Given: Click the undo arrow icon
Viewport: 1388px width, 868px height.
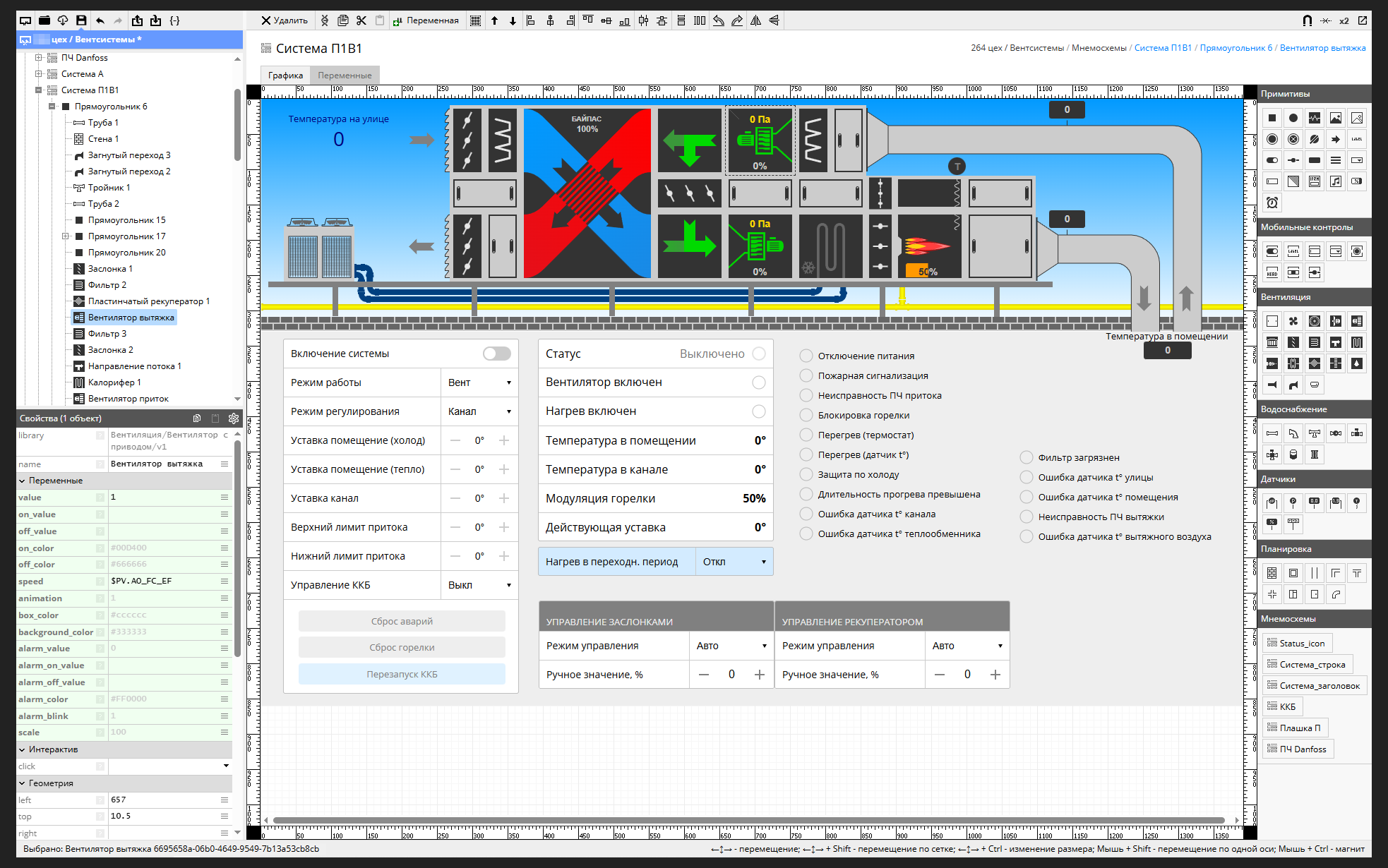Looking at the screenshot, I should (100, 20).
